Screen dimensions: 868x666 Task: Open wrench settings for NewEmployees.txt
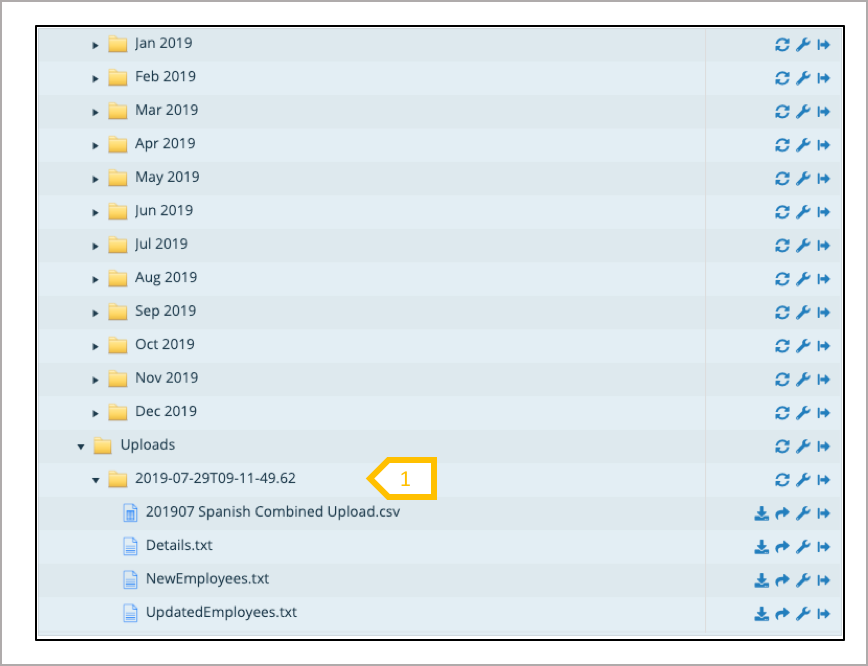click(x=803, y=580)
